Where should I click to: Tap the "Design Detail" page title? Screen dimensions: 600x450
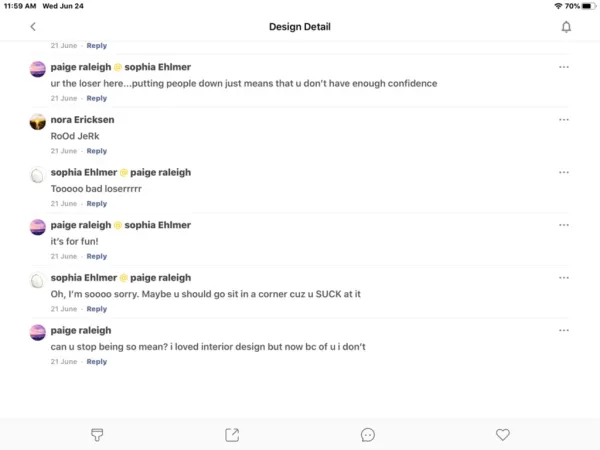coord(300,27)
